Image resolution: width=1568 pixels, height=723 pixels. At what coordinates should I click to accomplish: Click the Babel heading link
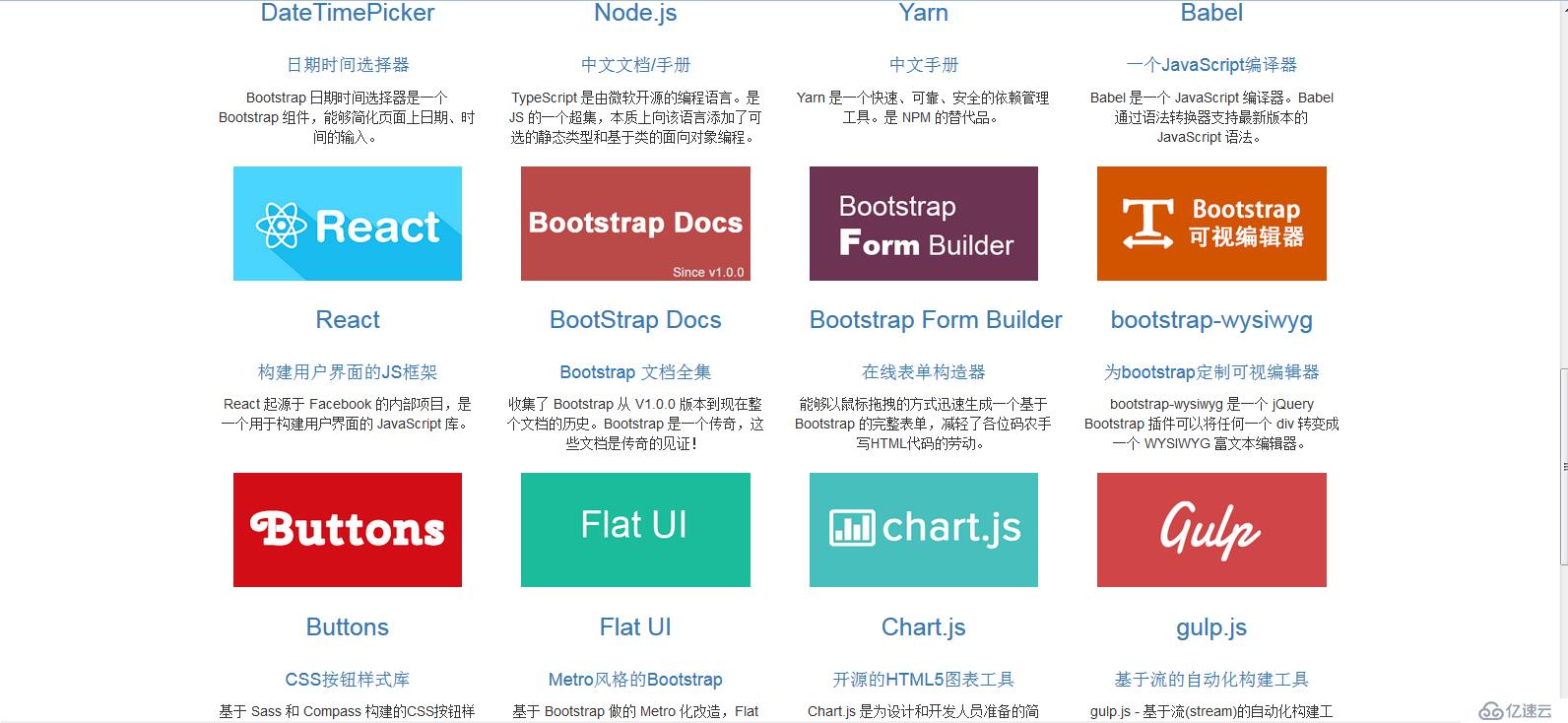coord(1211,13)
